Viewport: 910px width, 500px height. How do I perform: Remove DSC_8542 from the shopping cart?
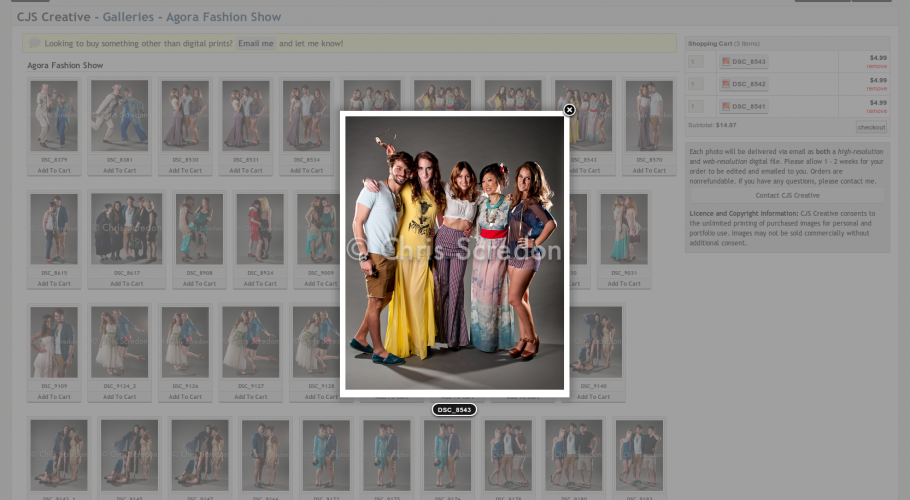[x=876, y=88]
